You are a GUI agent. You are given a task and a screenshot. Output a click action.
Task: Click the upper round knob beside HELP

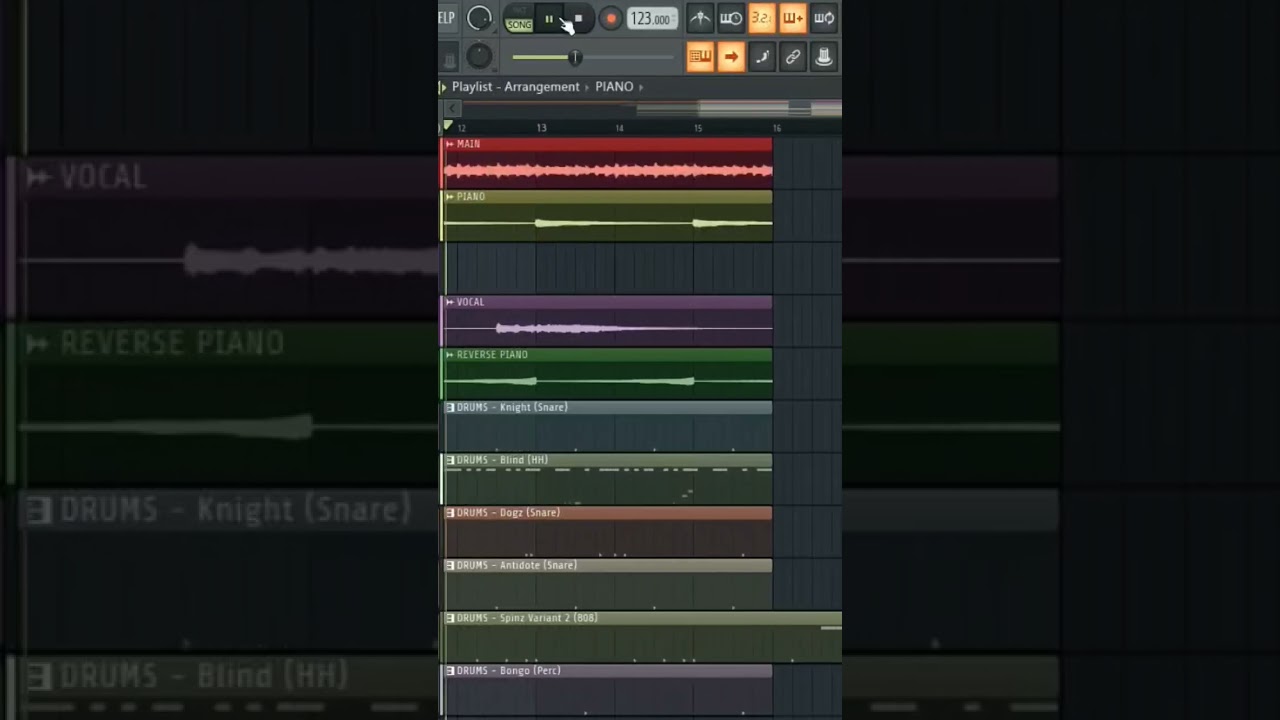480,18
